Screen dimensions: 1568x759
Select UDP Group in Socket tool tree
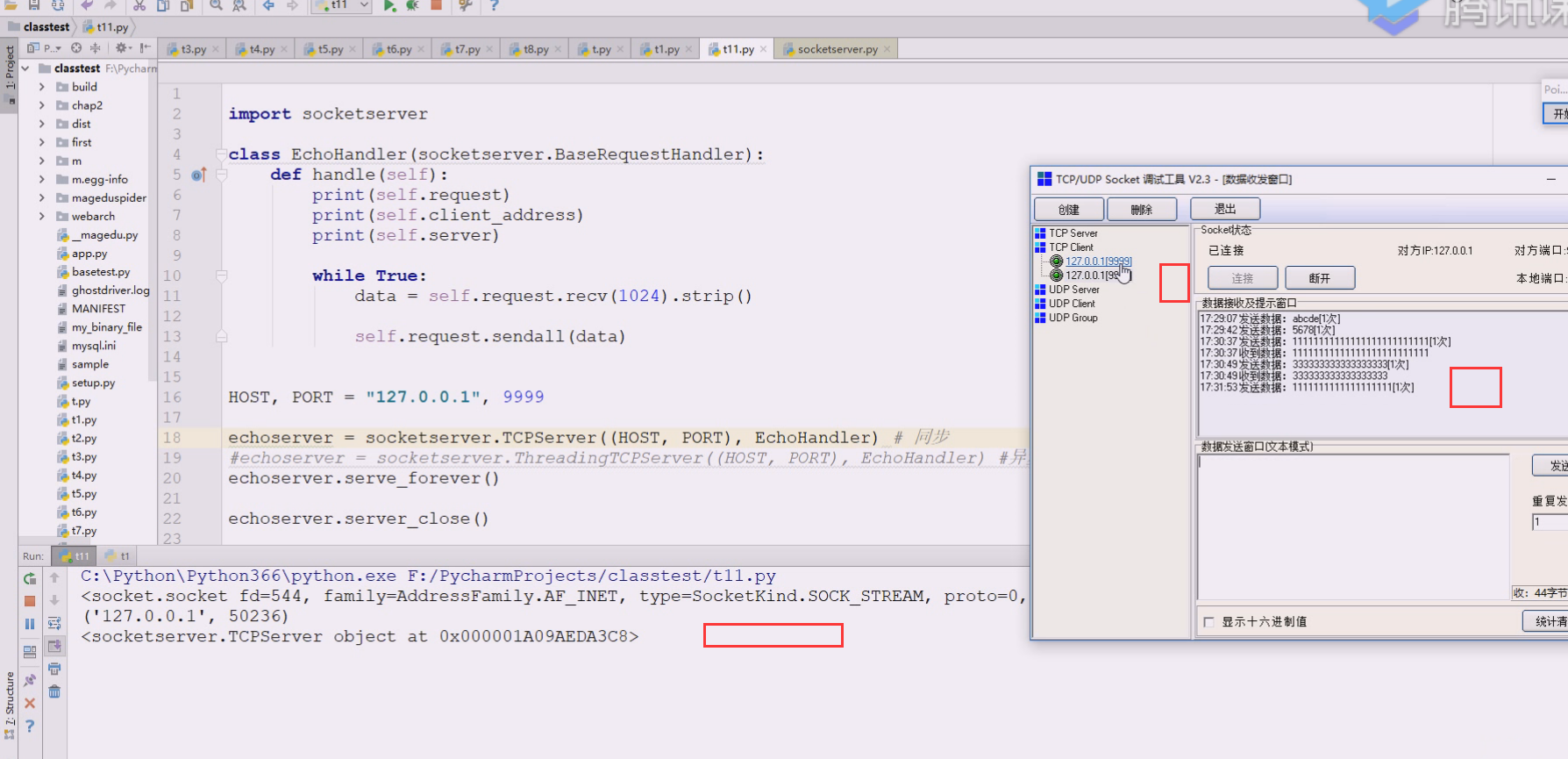click(1073, 318)
